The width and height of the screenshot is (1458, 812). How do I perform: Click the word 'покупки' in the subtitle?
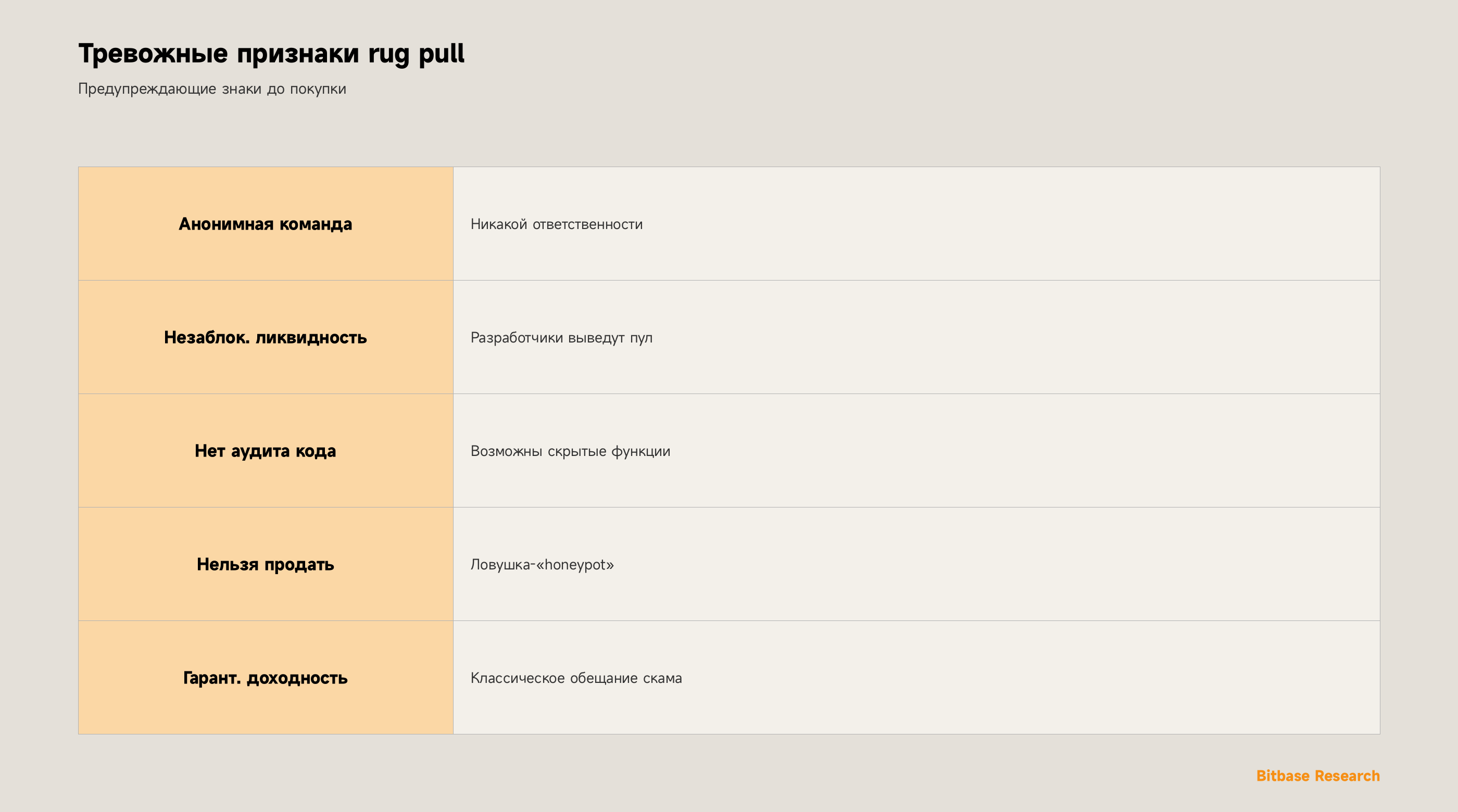pos(318,90)
